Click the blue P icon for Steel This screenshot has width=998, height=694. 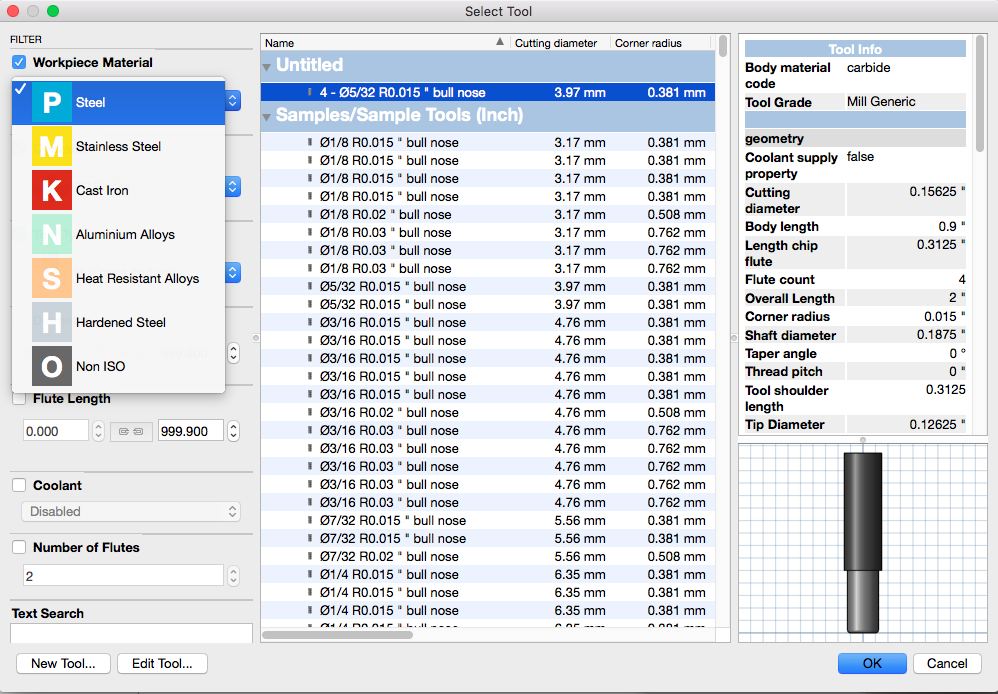tap(52, 102)
